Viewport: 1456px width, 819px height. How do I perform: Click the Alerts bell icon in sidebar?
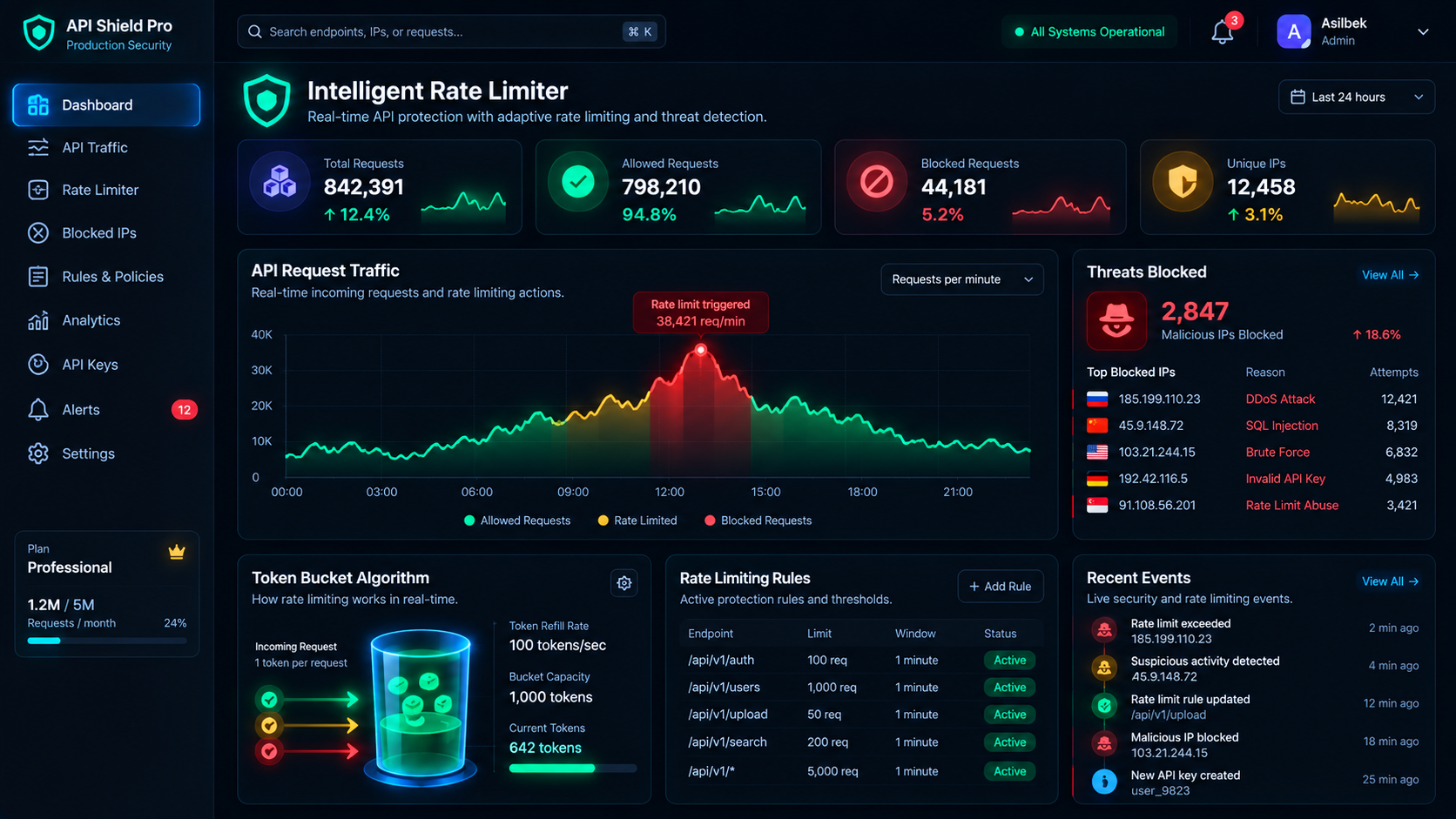(x=38, y=410)
